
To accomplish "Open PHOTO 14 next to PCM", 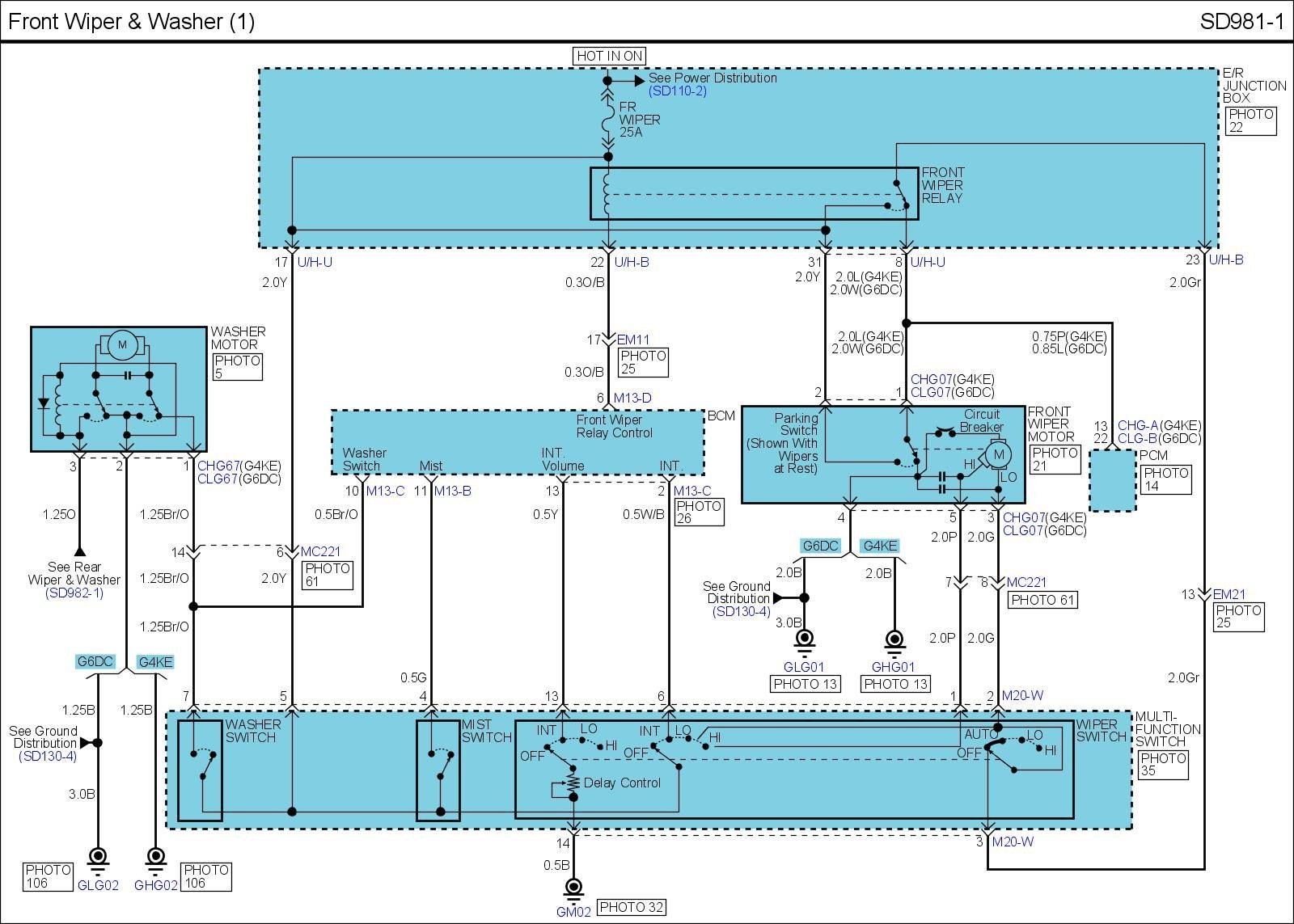I will 1165,479.
